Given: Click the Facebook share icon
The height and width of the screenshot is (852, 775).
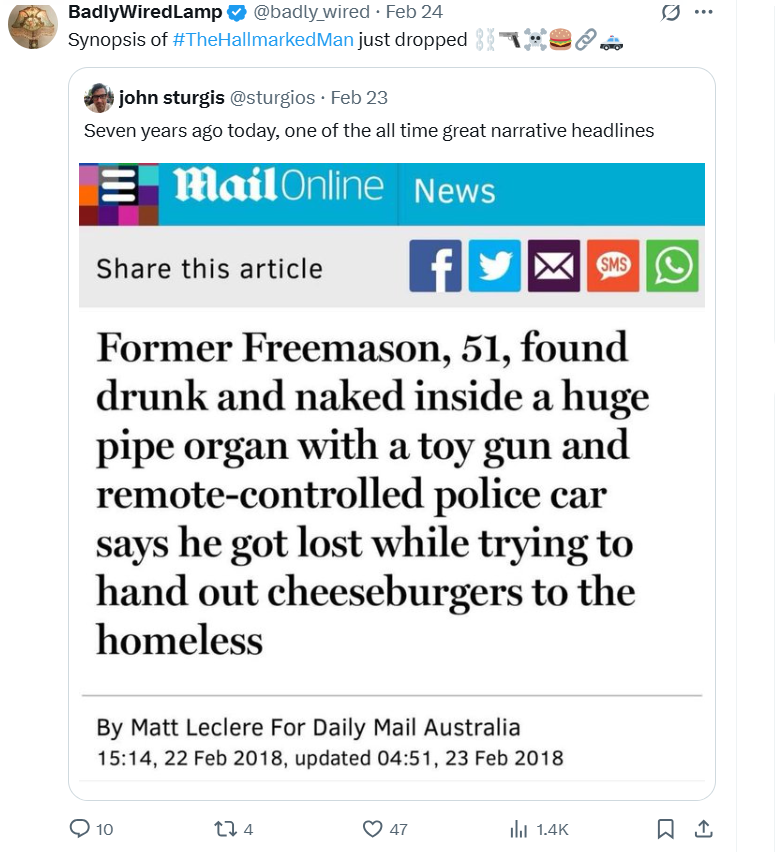Looking at the screenshot, I should pos(435,266).
